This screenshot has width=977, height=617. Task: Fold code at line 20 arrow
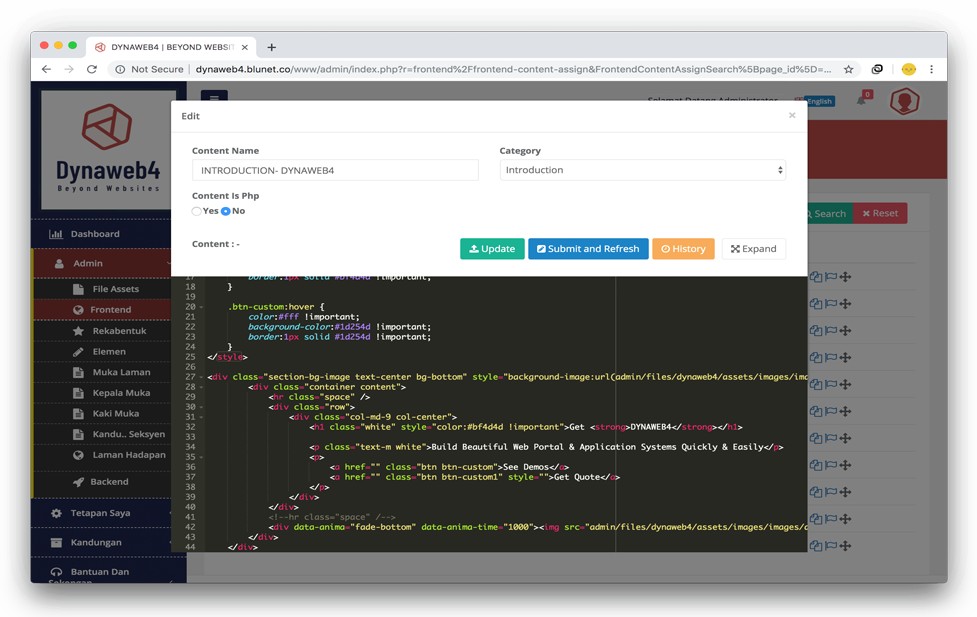click(201, 307)
